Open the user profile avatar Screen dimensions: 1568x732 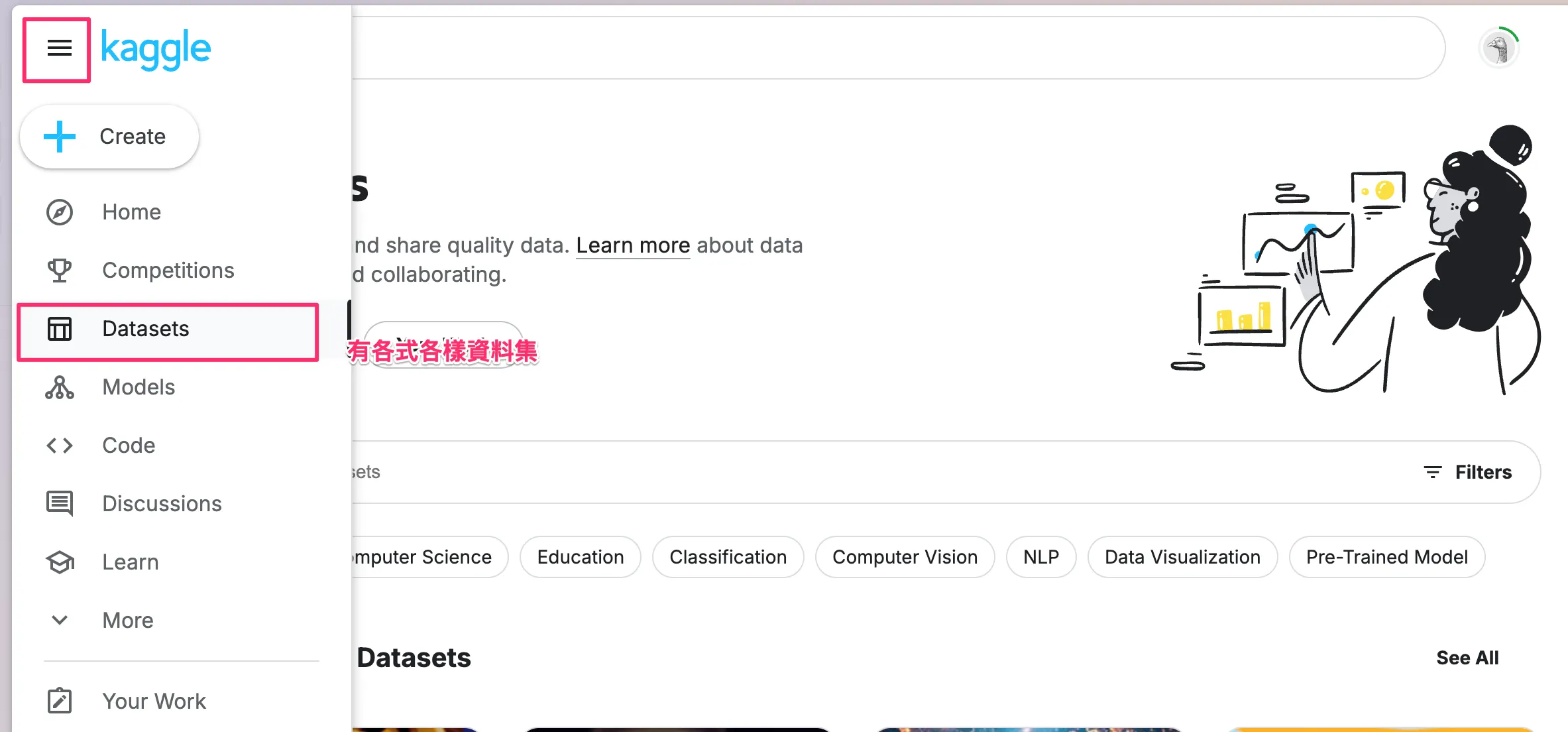point(1498,48)
